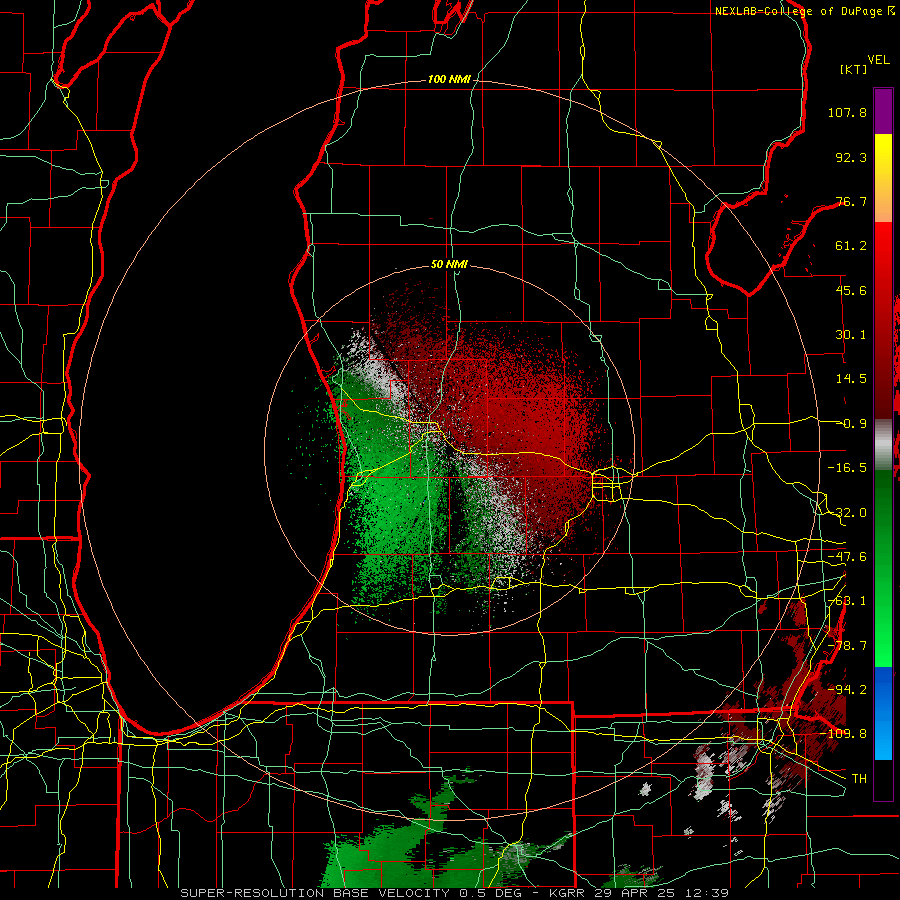The image size is (900, 900).
Task: Click the Super-Resolution Base Velocity caption
Action: pos(455,893)
